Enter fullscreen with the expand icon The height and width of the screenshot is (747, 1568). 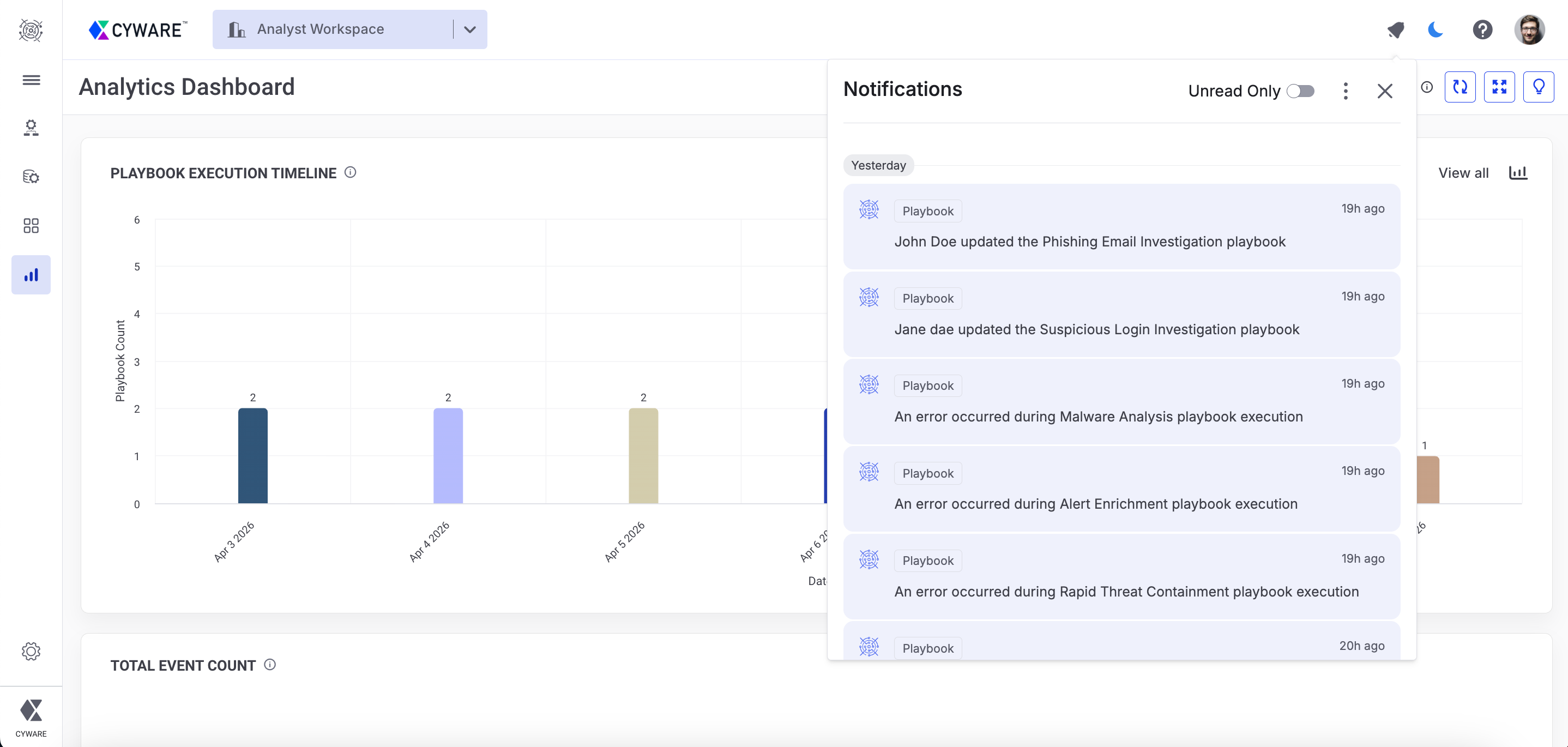(1499, 87)
